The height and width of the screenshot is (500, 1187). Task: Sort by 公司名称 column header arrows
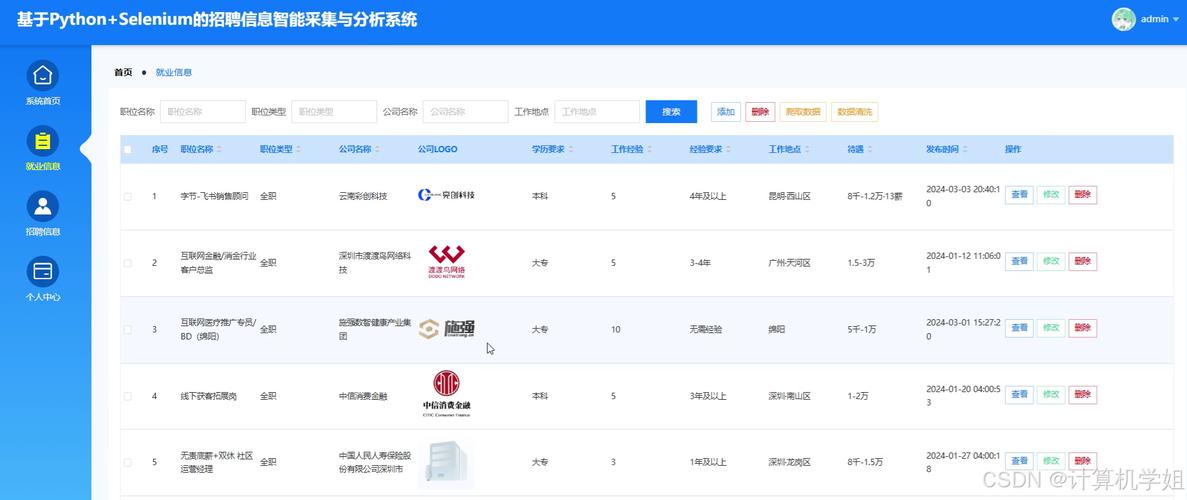pos(378,150)
